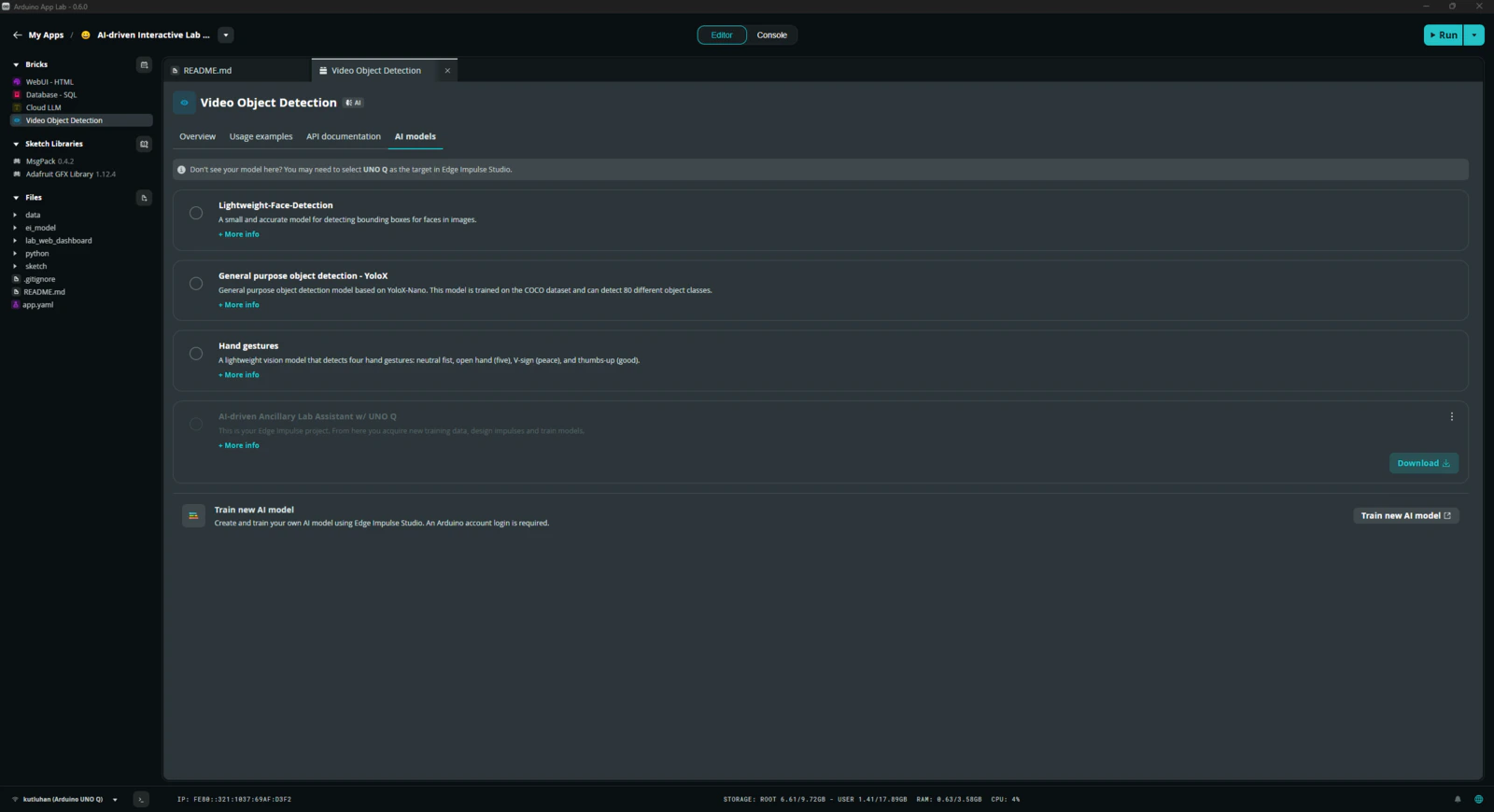Show more info for AI-driven Ancillary Lab Assistant
This screenshot has height=812, width=1494.
click(239, 445)
